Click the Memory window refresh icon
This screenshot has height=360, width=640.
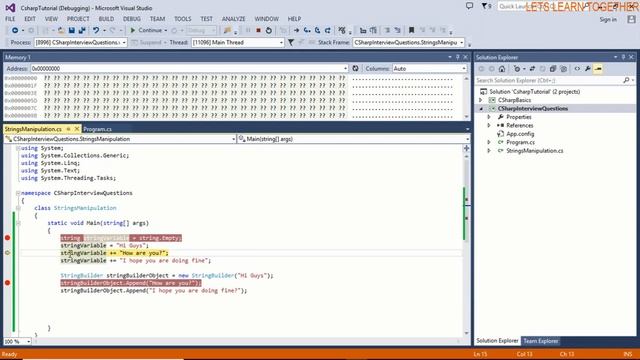pos(356,69)
